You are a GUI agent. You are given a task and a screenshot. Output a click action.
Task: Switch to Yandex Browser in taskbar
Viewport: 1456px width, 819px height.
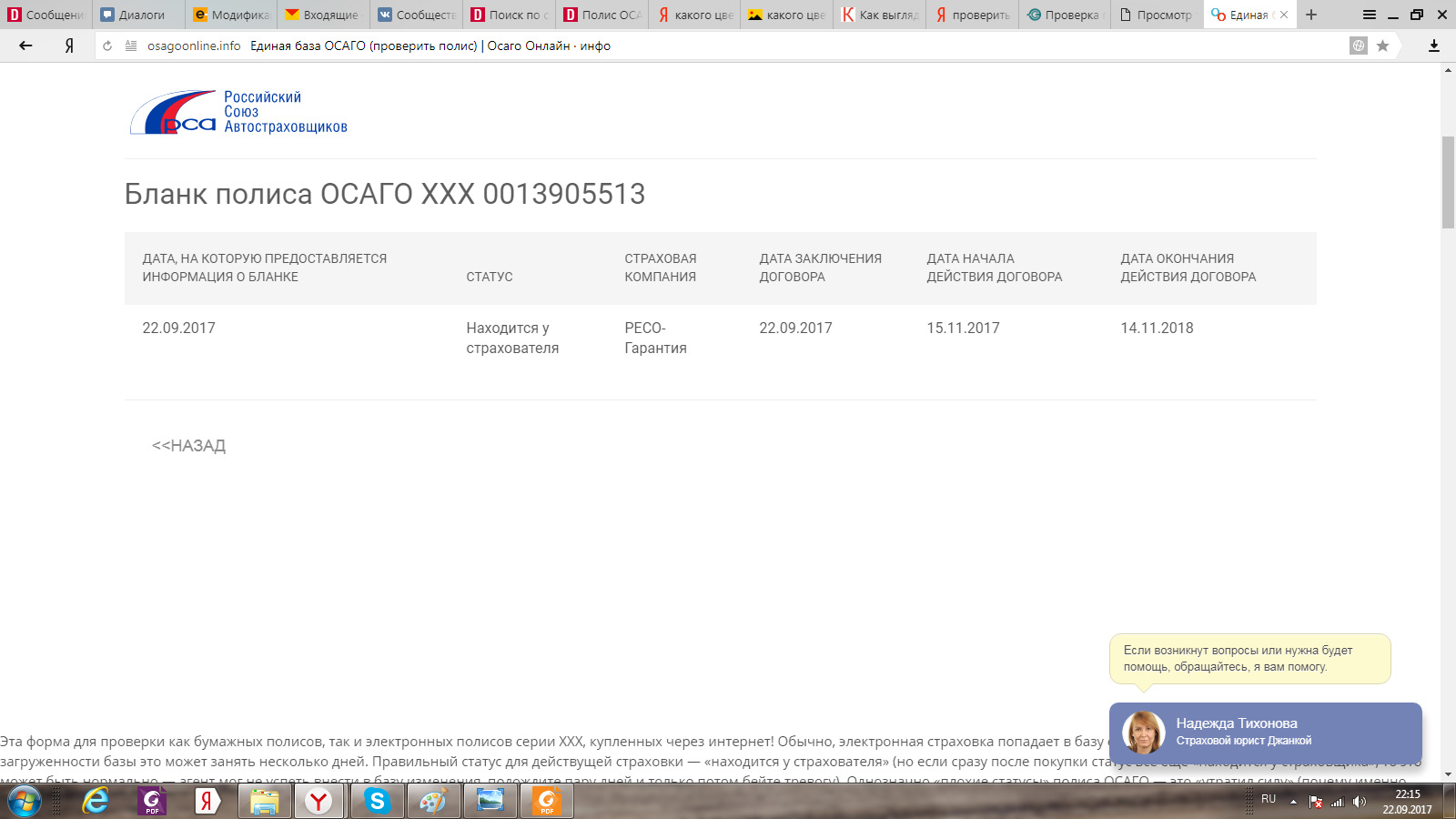[319, 801]
